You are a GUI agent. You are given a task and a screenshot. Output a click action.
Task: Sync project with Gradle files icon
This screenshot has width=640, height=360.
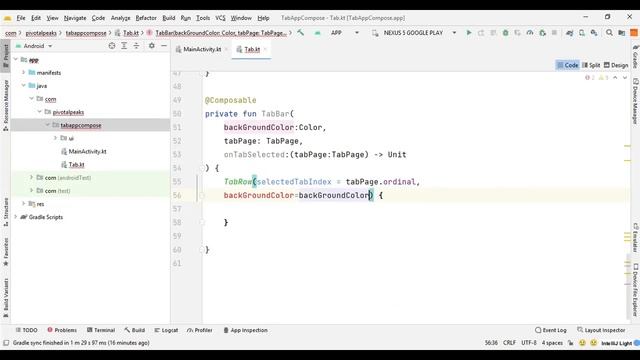tap(569, 33)
